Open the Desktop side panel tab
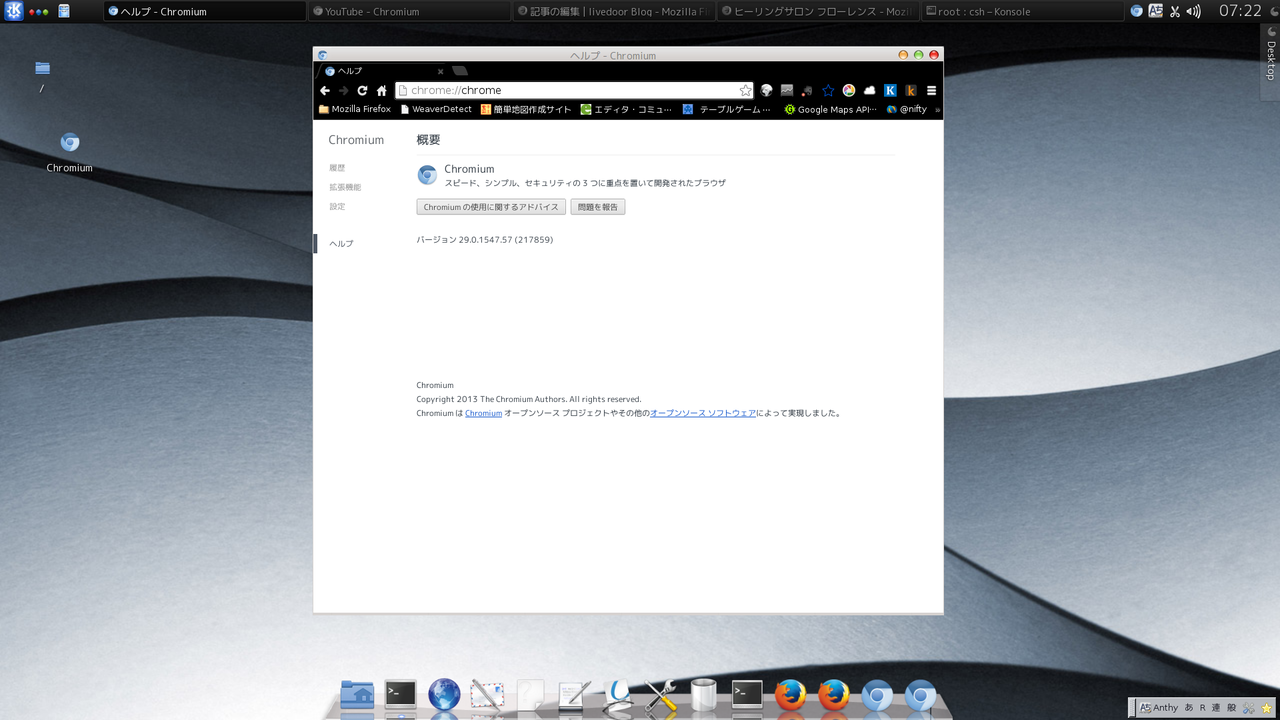 [1271, 62]
